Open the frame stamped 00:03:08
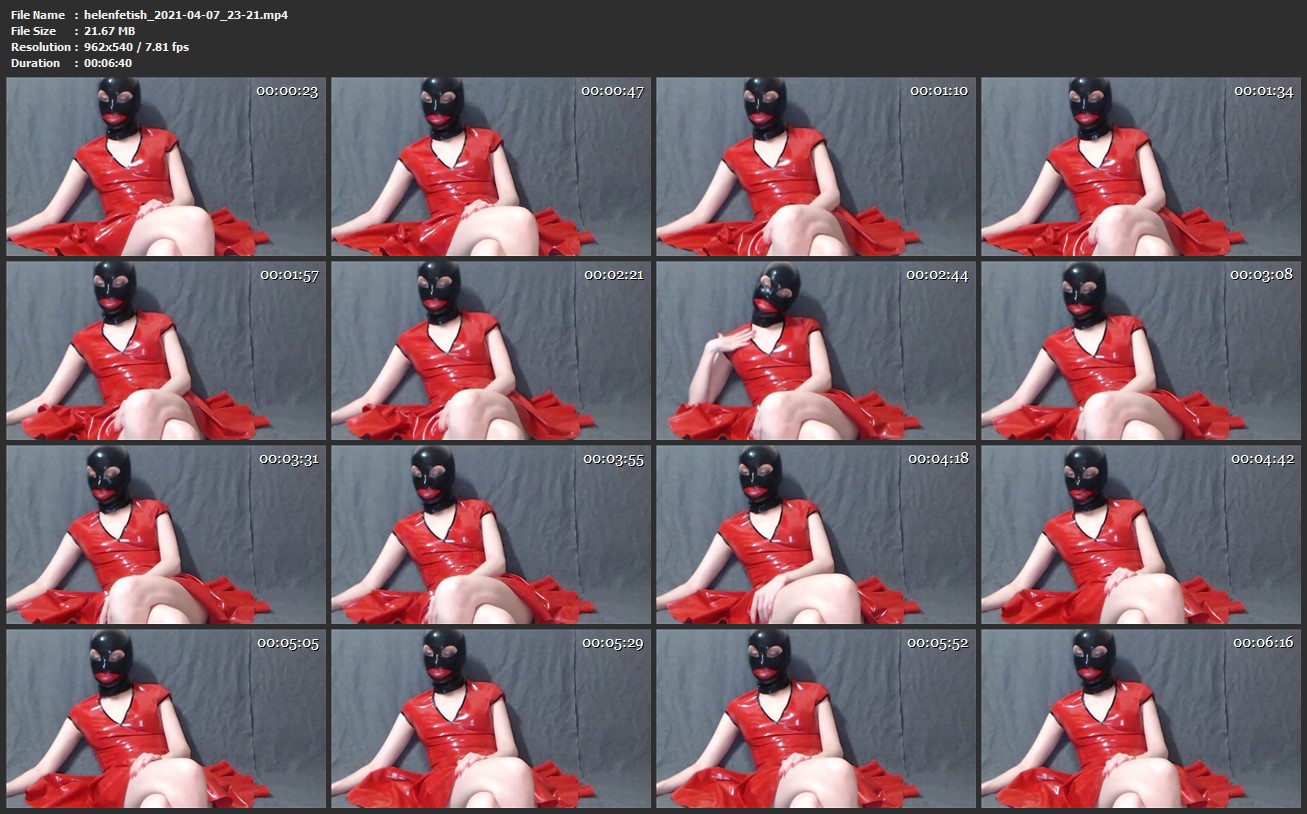Viewport: 1307px width, 814px height. click(1141, 351)
